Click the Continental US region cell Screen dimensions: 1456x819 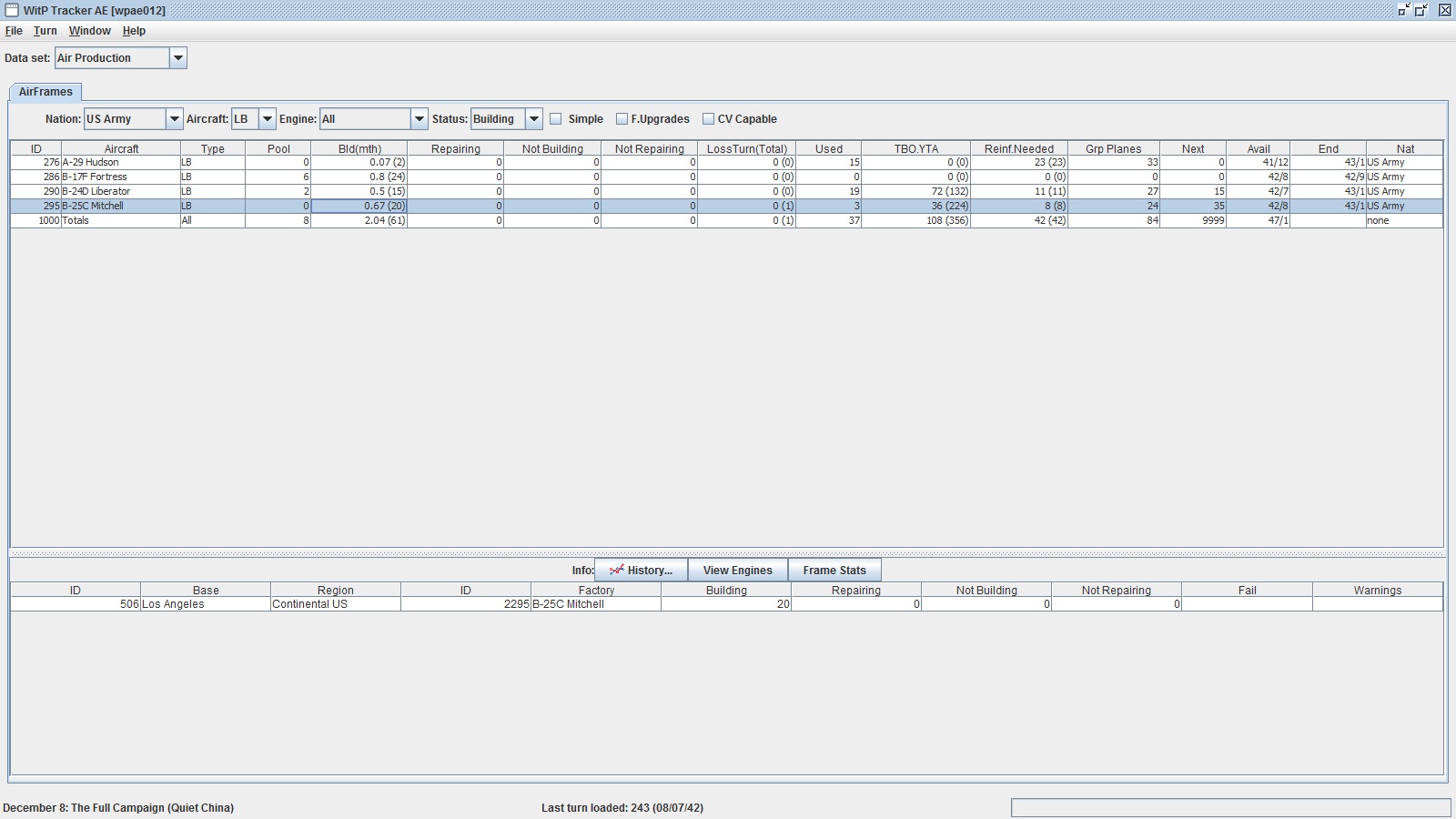(x=336, y=604)
